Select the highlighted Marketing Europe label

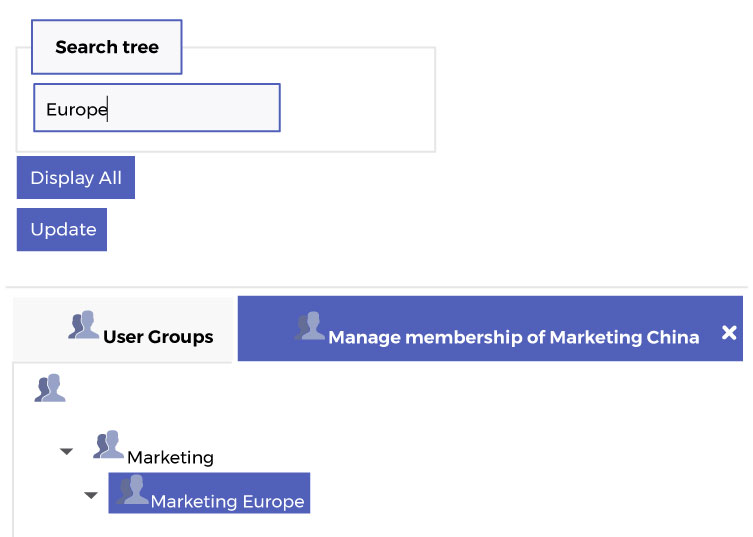tap(228, 501)
